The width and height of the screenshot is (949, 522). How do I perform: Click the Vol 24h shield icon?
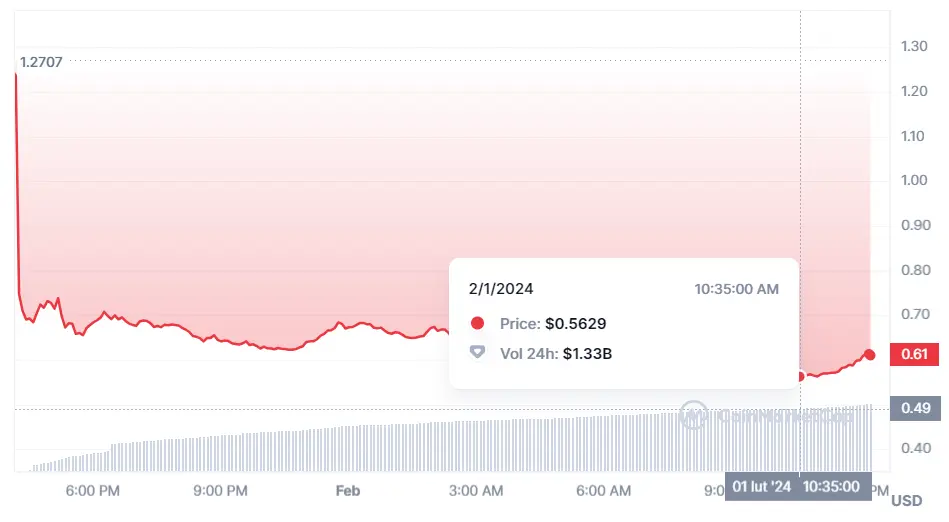tap(477, 352)
